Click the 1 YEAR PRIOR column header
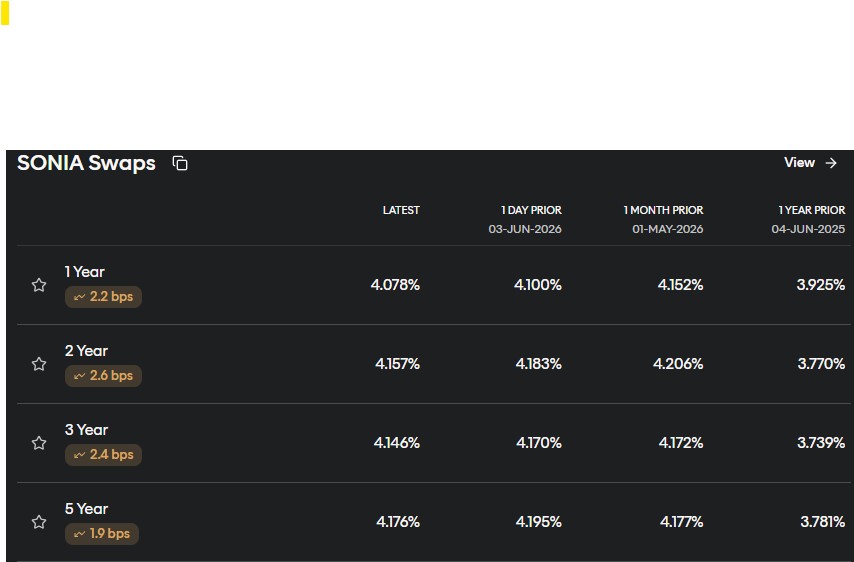854x562 pixels. (x=812, y=210)
